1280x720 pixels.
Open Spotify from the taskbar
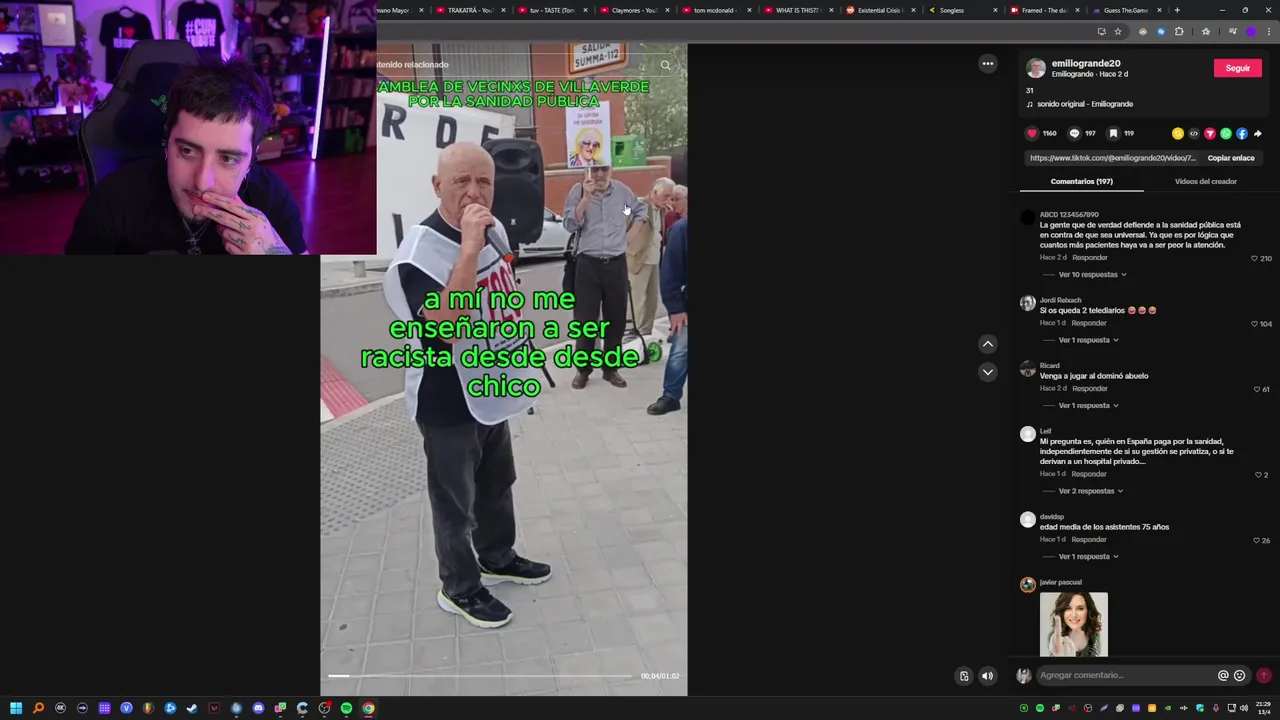(x=346, y=708)
